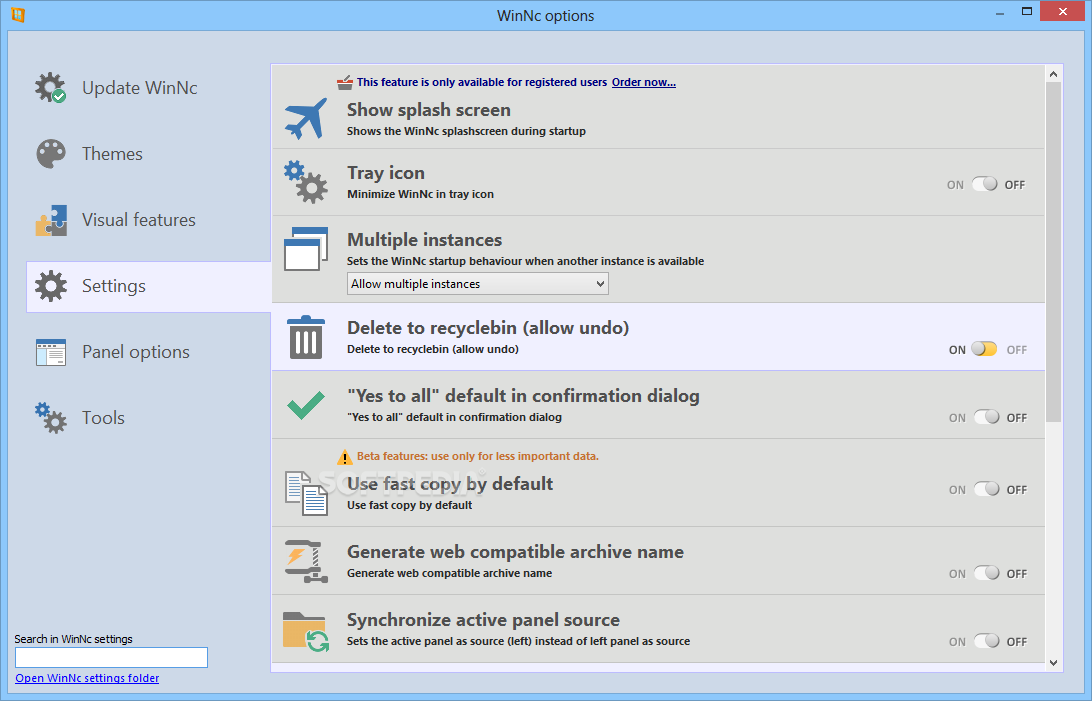Viewport: 1092px width, 701px height.
Task: Click the Tools double-gear icon in sidebar
Action: (x=51, y=418)
